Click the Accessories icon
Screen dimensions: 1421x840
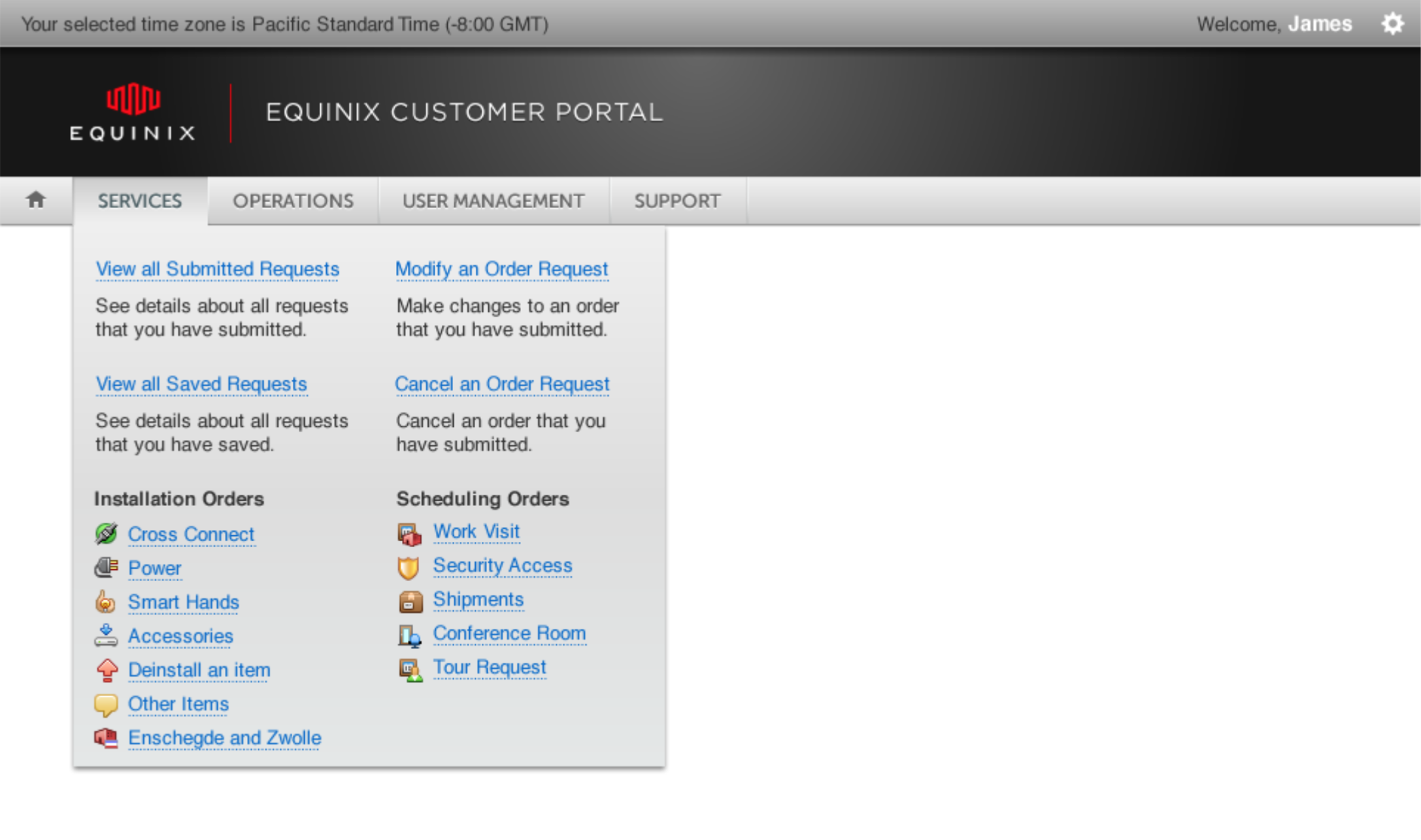[x=106, y=636]
